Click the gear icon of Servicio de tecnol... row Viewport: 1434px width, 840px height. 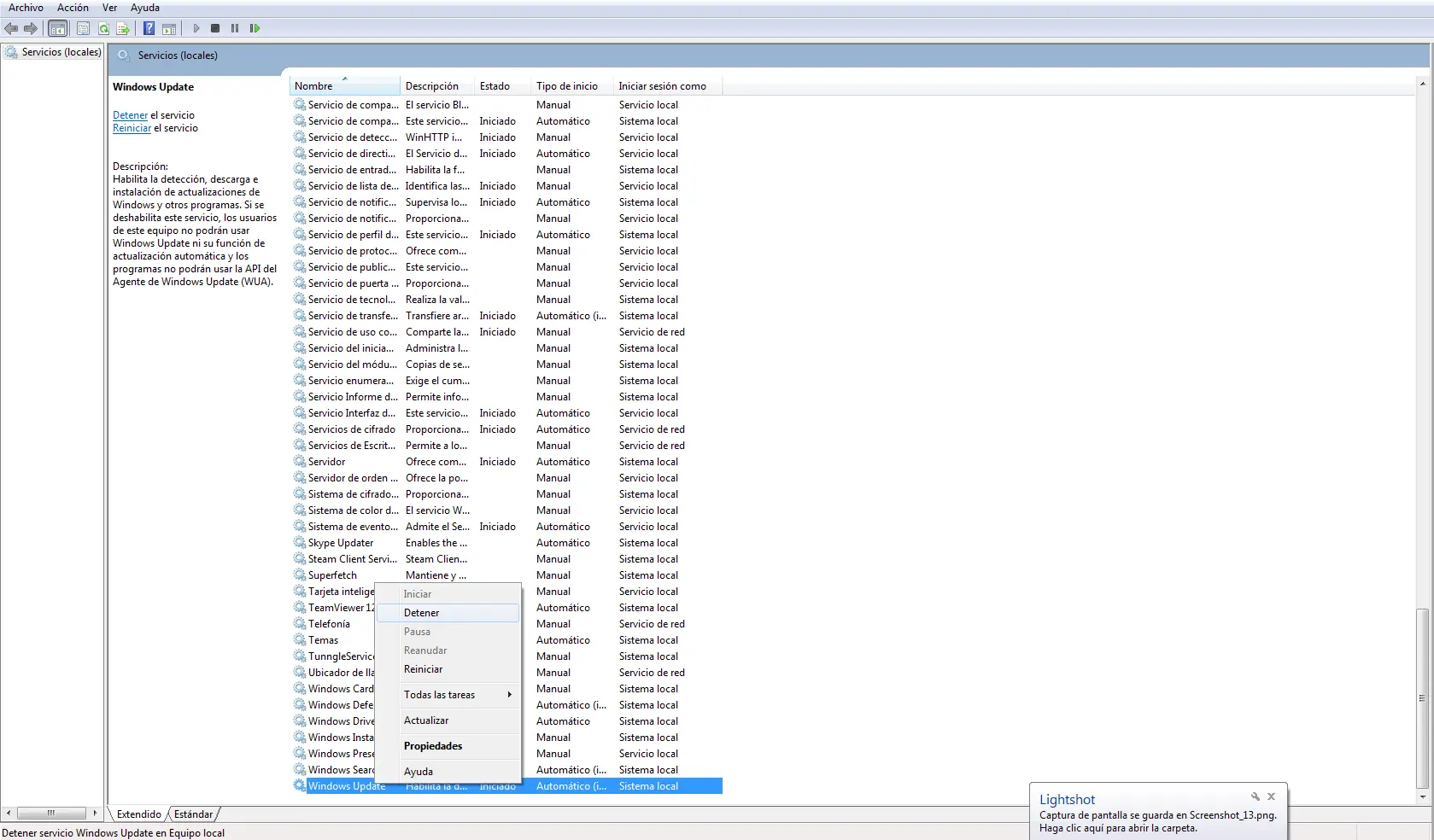(300, 300)
